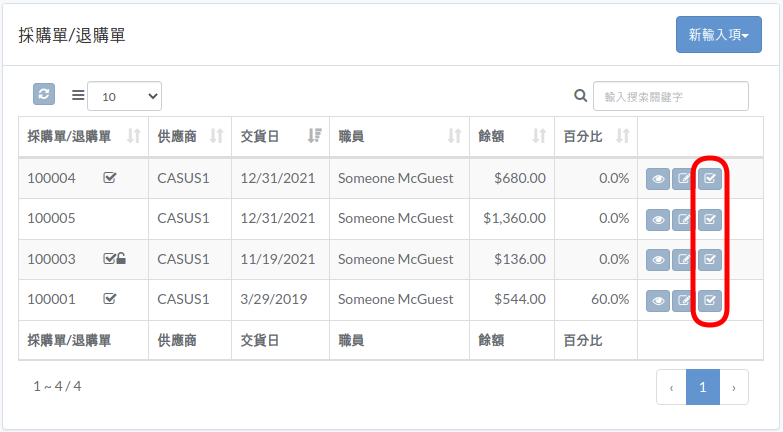Screen dimensions: 783x432
Task: View purchase order 100003 with eye icon
Action: [658, 260]
